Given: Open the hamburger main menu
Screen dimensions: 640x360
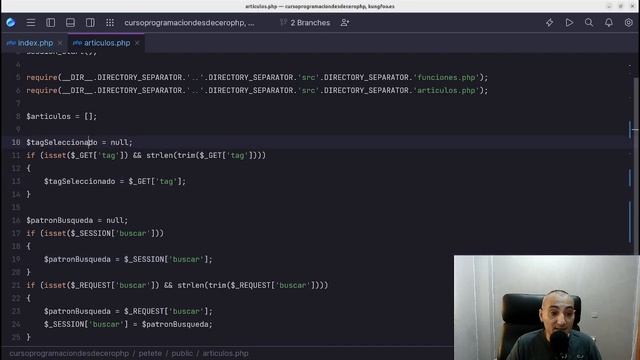Looking at the screenshot, I should click(31, 22).
